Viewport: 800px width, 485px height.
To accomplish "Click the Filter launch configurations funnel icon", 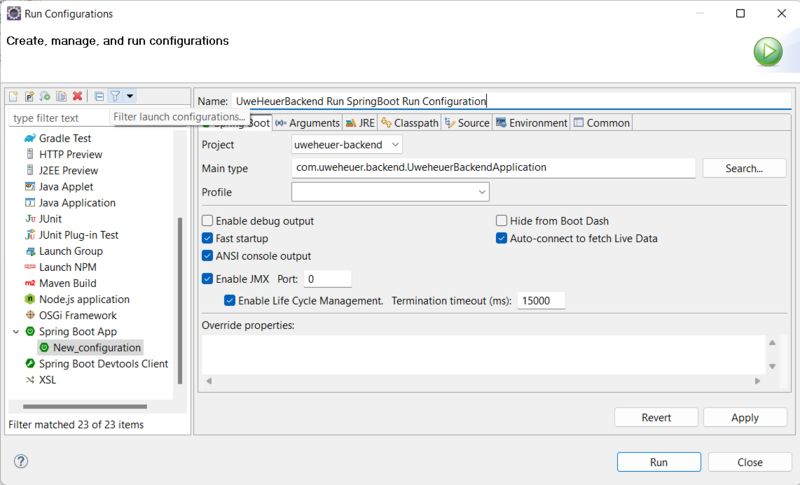I will (x=115, y=96).
